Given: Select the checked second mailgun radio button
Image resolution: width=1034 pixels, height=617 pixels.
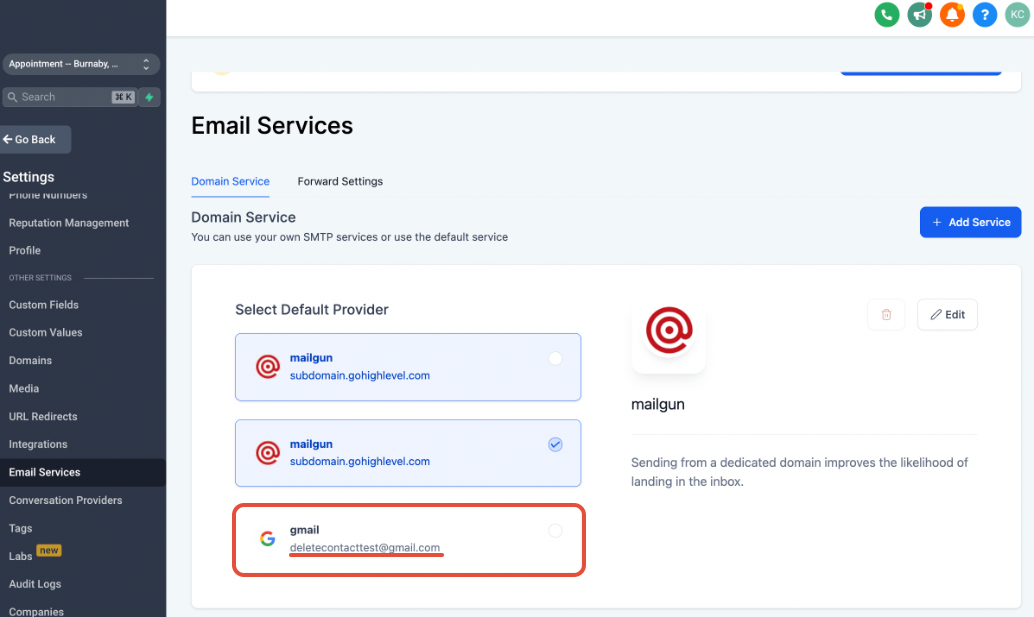Looking at the screenshot, I should (x=555, y=444).
